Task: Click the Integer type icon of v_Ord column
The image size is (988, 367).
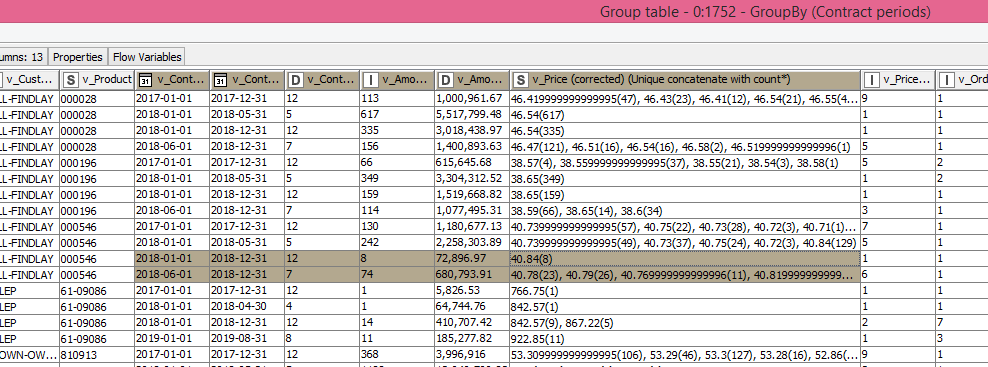Action: (x=947, y=79)
